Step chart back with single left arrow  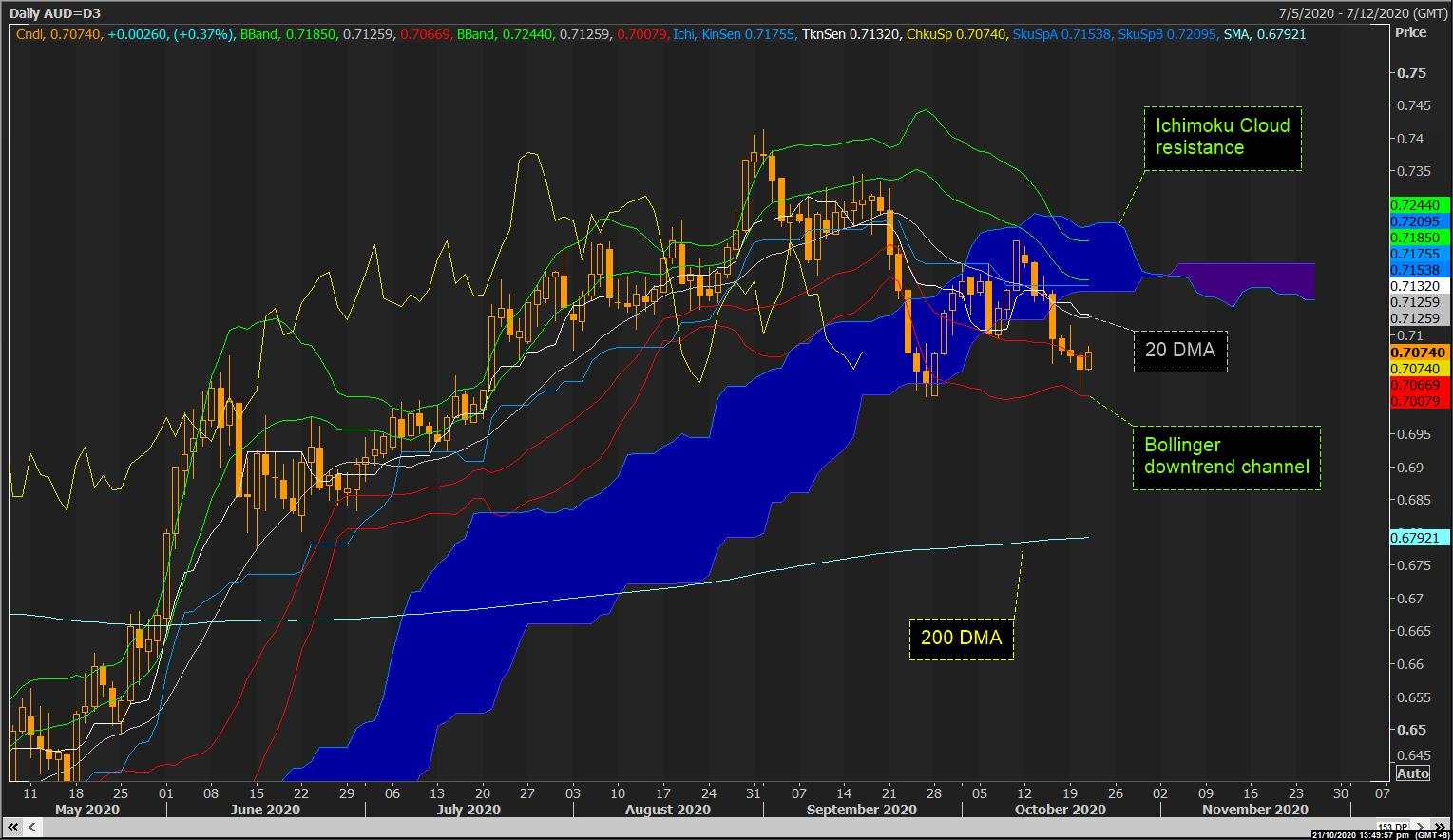[31, 827]
